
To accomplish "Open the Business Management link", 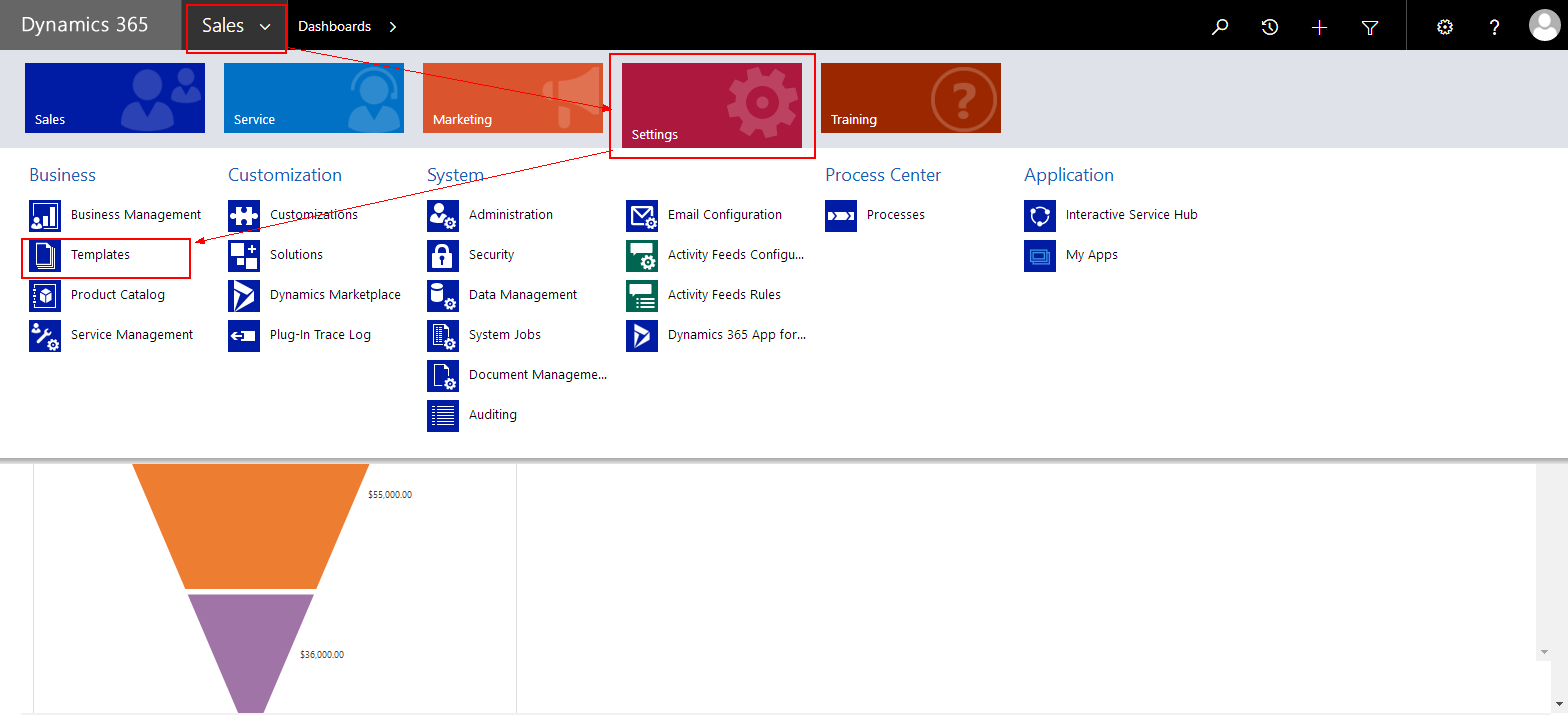I will point(136,215).
